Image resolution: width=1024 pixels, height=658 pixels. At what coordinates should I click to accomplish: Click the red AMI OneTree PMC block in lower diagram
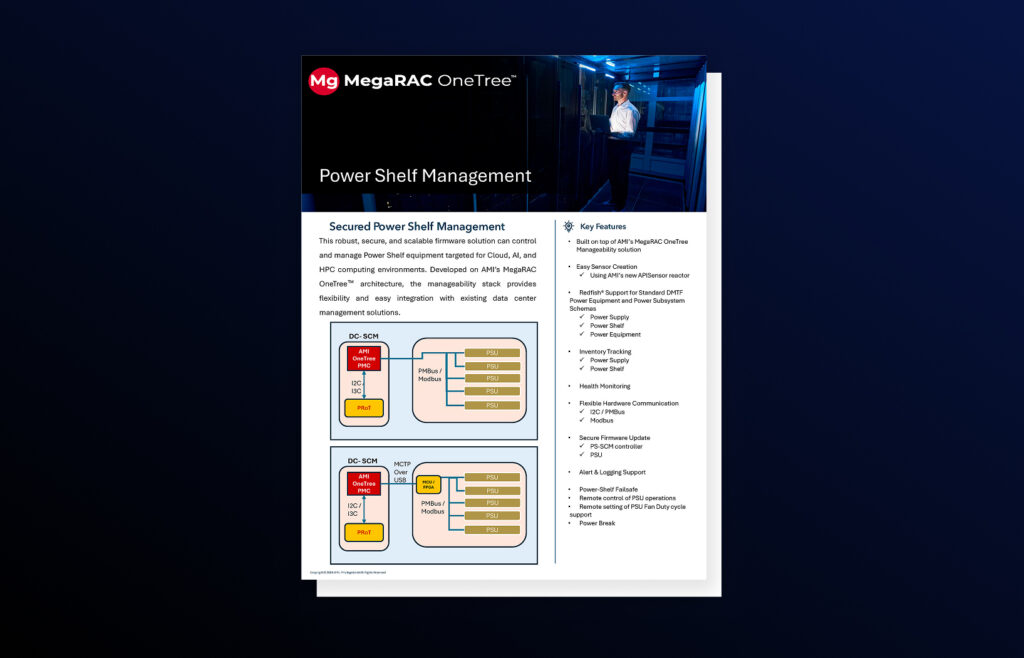pos(364,484)
